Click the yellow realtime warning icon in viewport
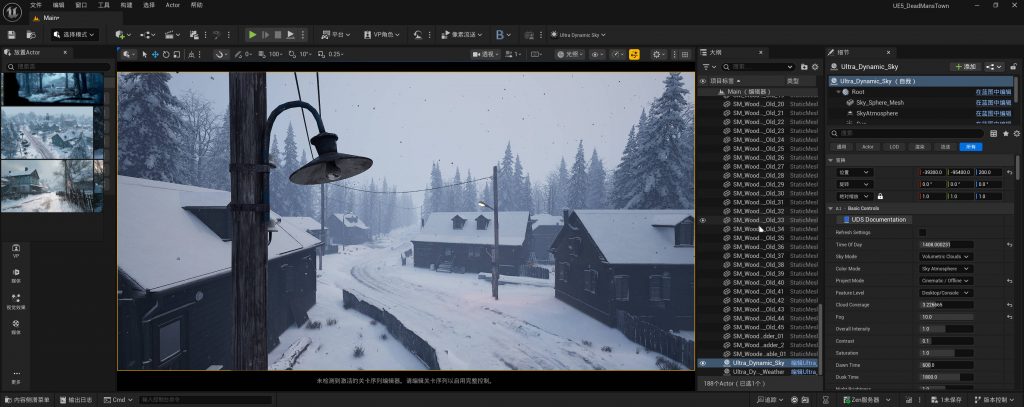The image size is (1024, 407). point(634,54)
